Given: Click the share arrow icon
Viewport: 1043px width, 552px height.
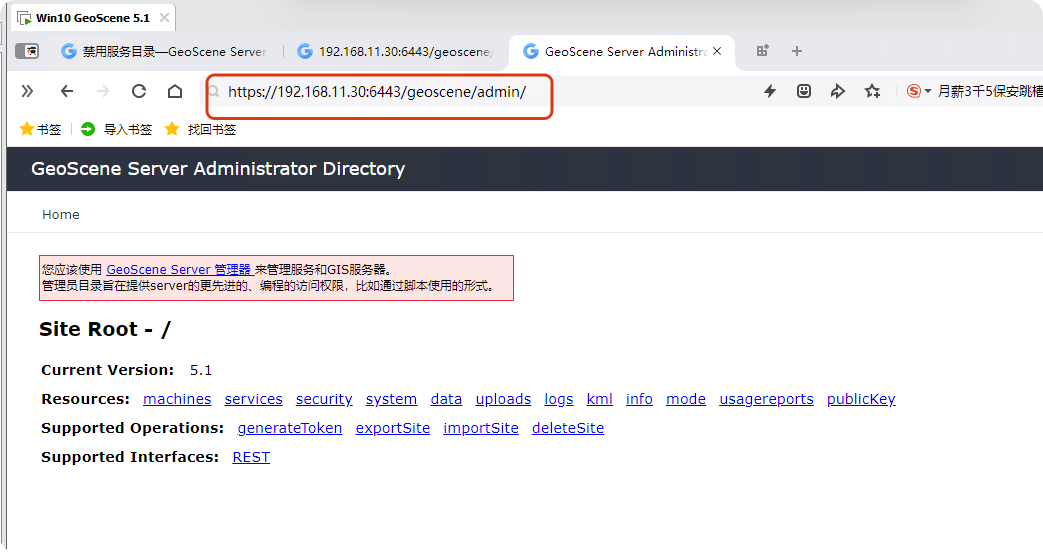Looking at the screenshot, I should pyautogui.click(x=837, y=91).
